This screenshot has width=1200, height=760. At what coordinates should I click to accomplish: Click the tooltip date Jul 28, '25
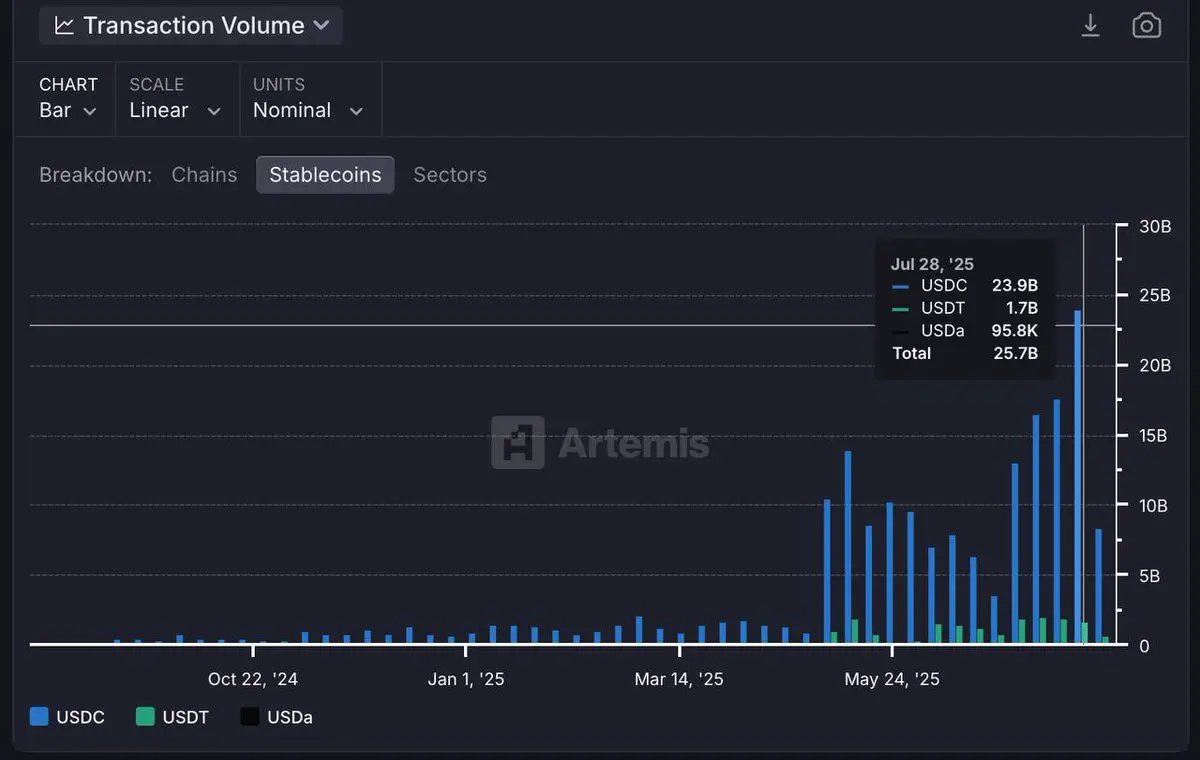click(x=932, y=264)
